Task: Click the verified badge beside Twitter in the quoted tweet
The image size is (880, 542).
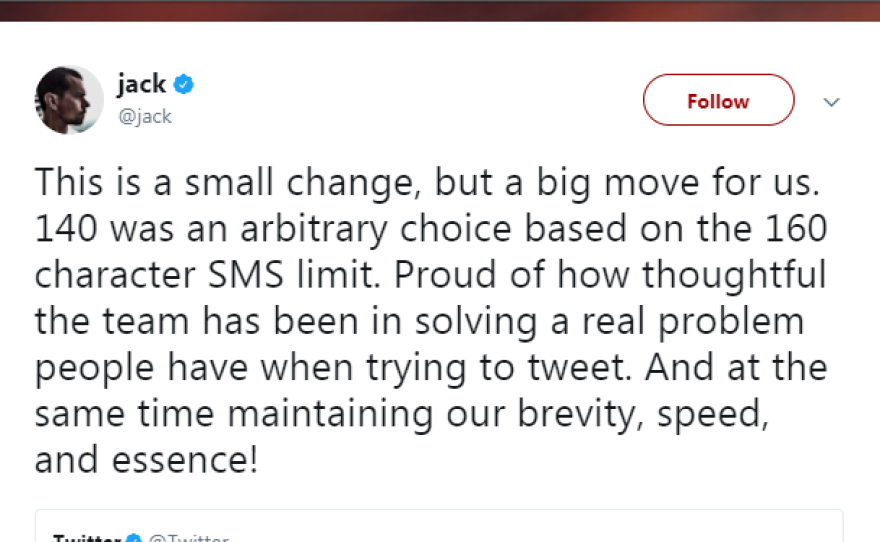Action: tap(134, 538)
